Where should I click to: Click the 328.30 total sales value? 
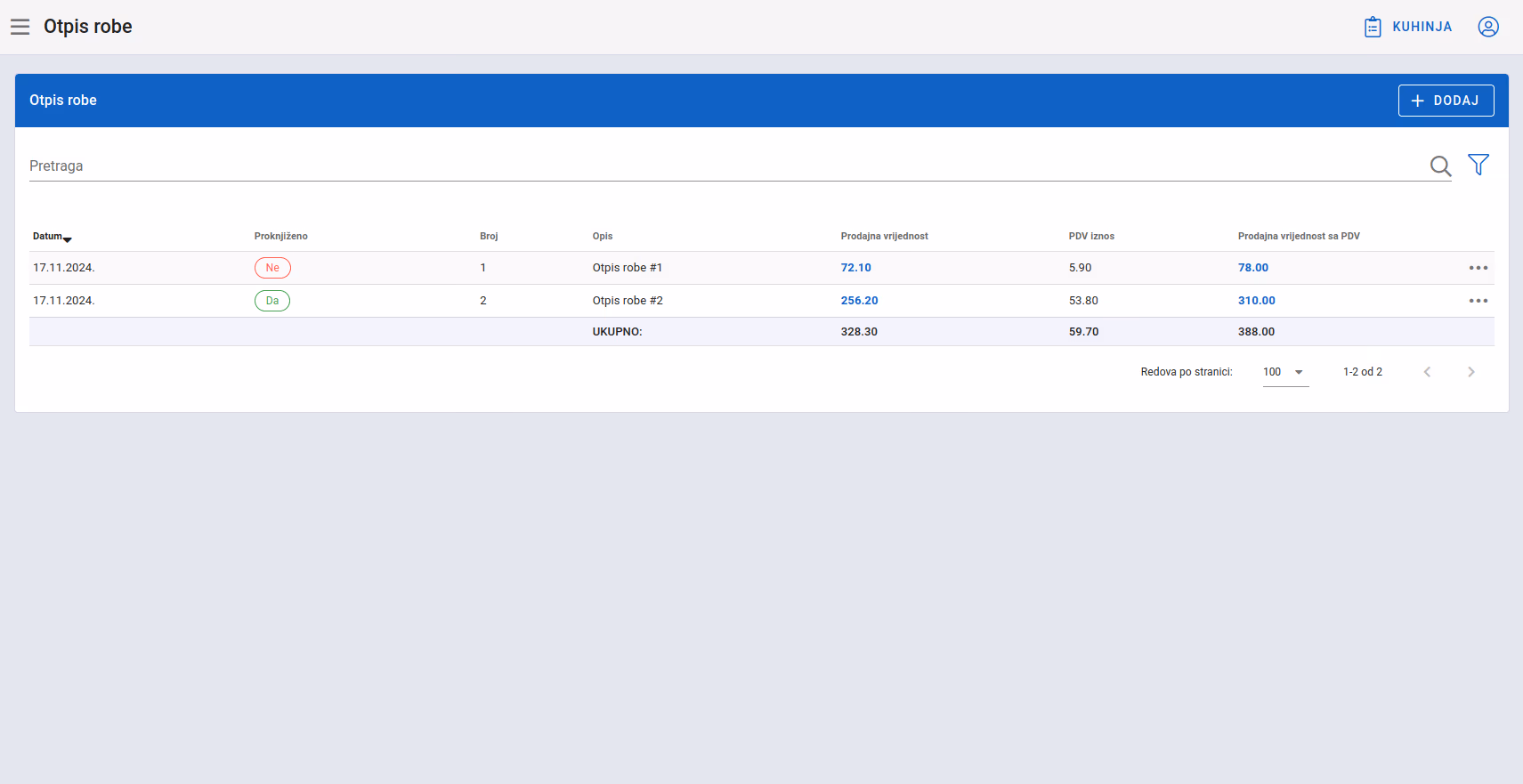[859, 332]
